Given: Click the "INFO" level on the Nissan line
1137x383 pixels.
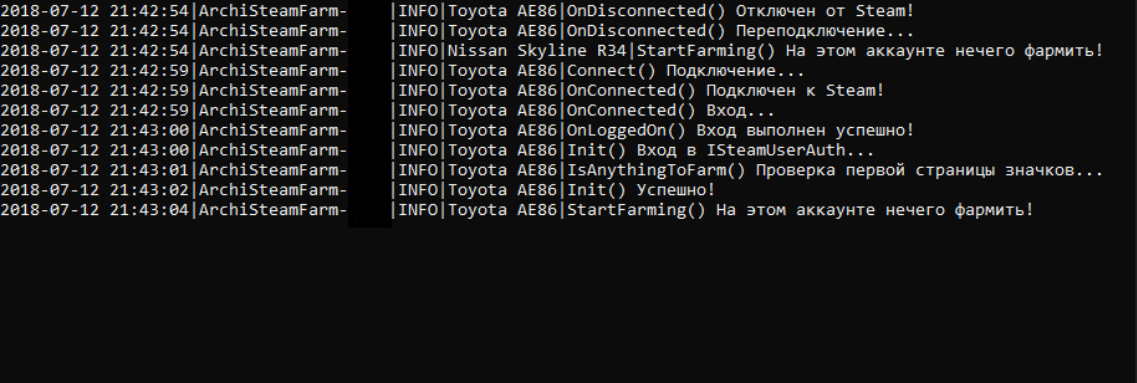Looking at the screenshot, I should (418, 52).
